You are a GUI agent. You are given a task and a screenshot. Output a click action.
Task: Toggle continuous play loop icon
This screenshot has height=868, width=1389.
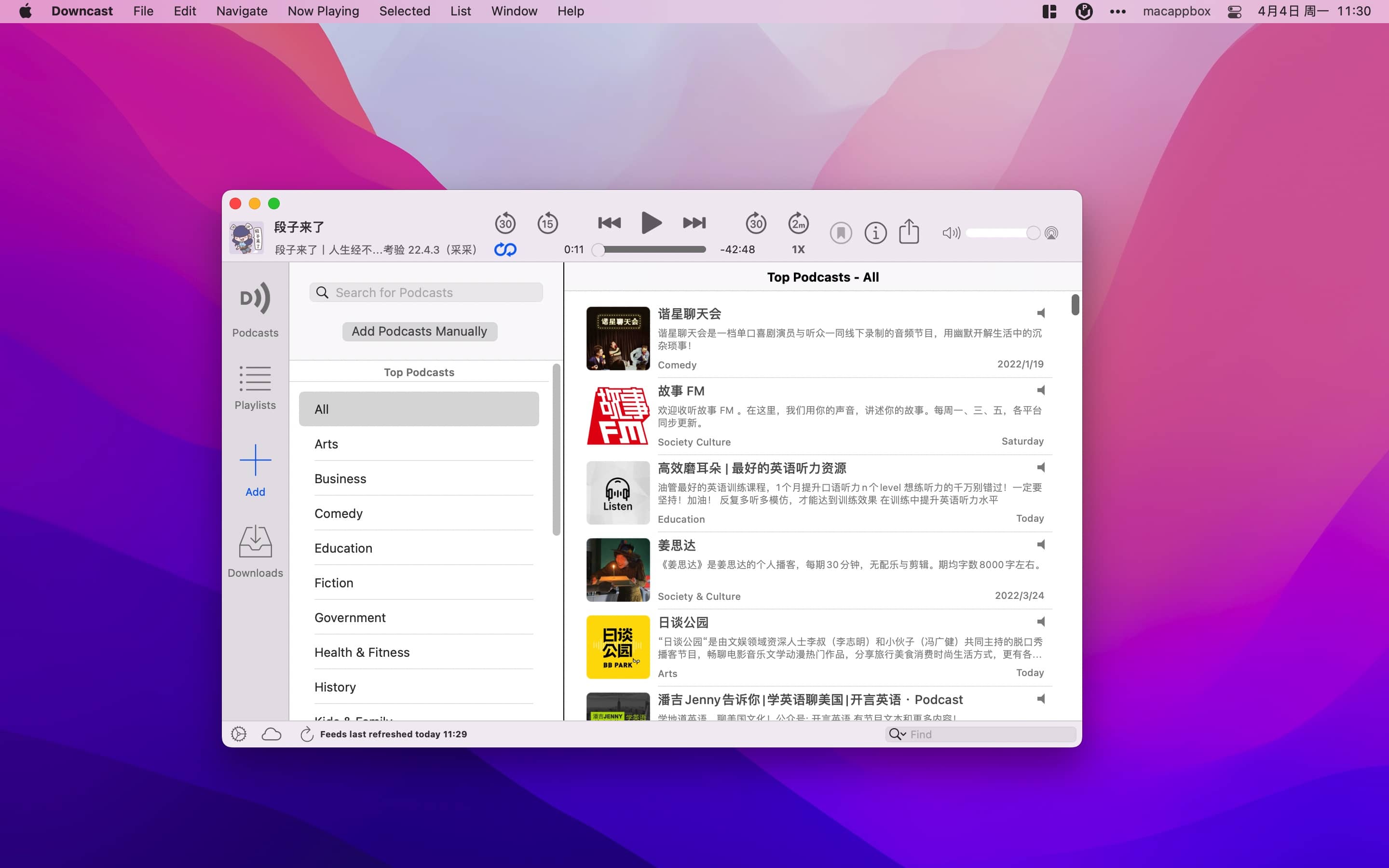pos(505,249)
